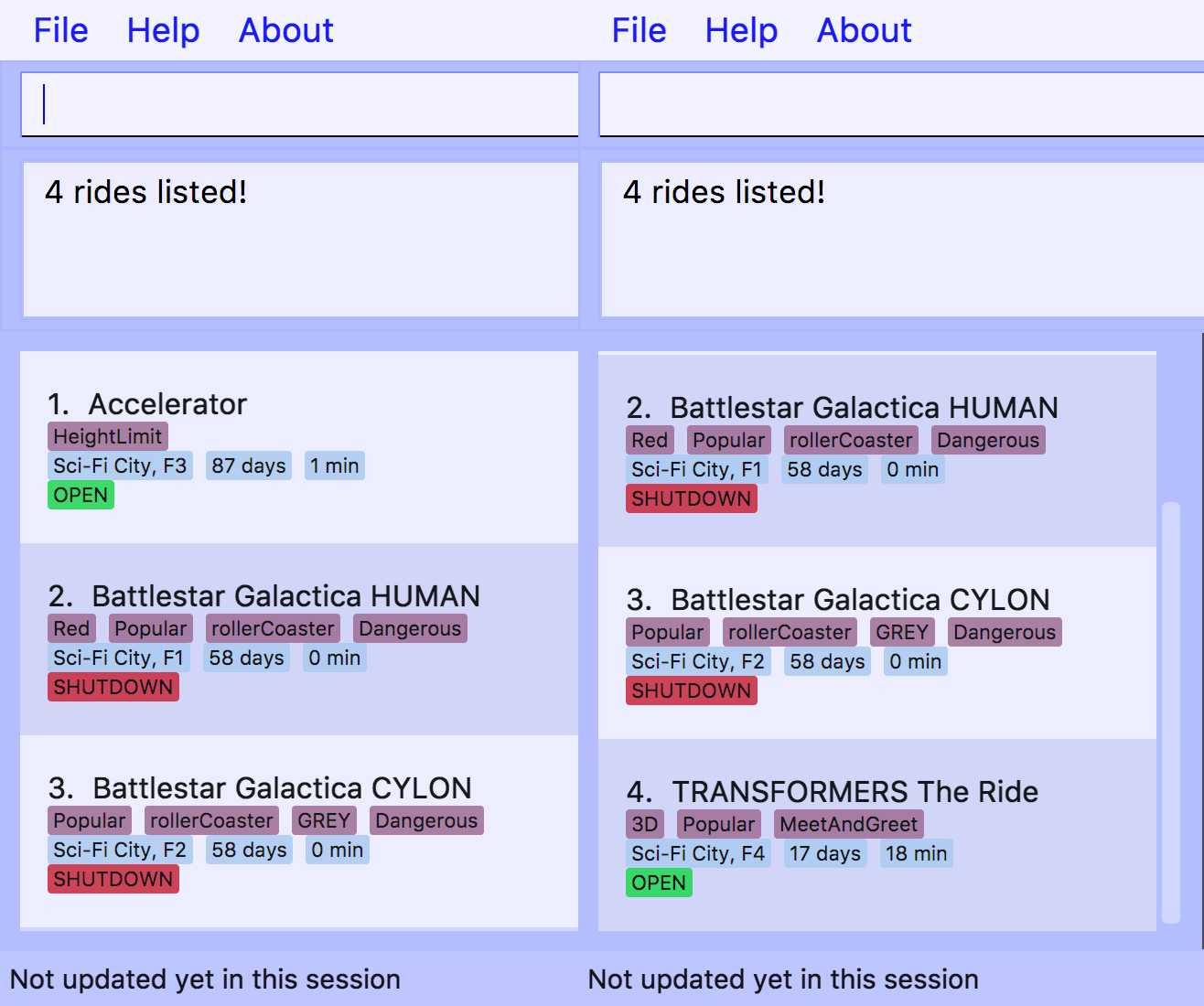Viewport: 1204px width, 1006px height.
Task: Click Dangerous tag of CYLON ride in left list
Action: point(426,820)
